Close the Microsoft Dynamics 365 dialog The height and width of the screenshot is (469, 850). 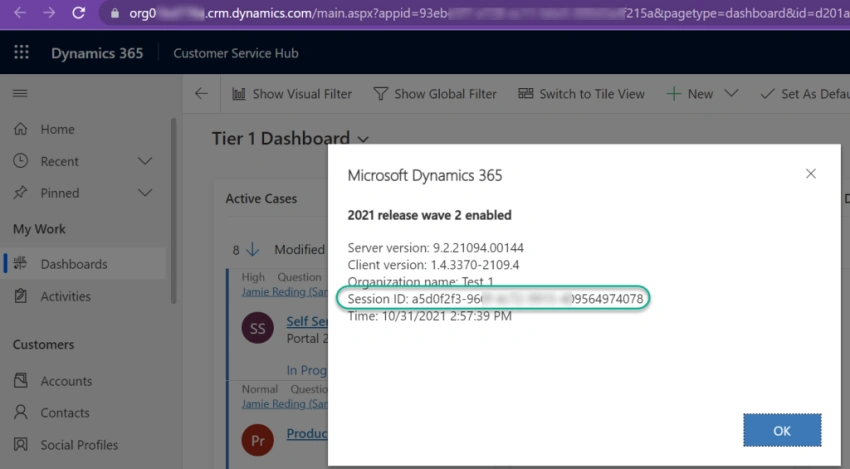810,174
